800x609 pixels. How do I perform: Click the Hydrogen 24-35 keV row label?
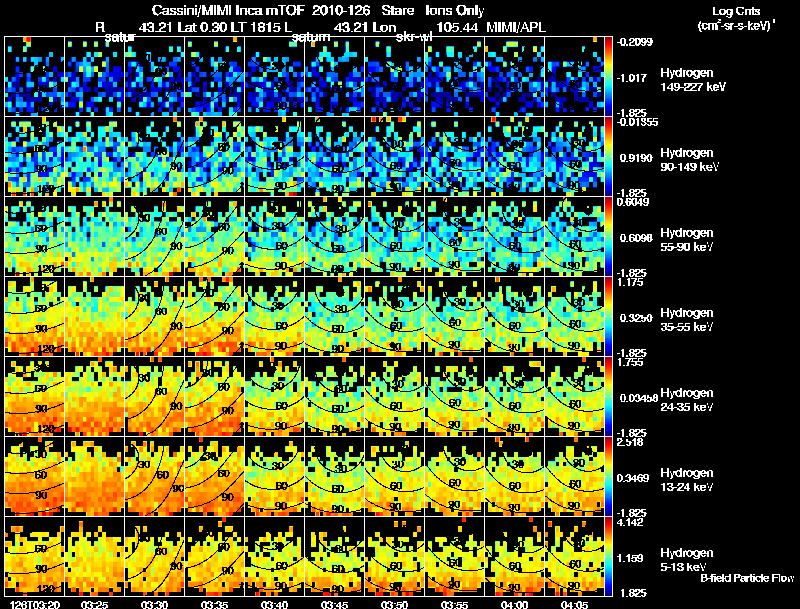pos(687,400)
